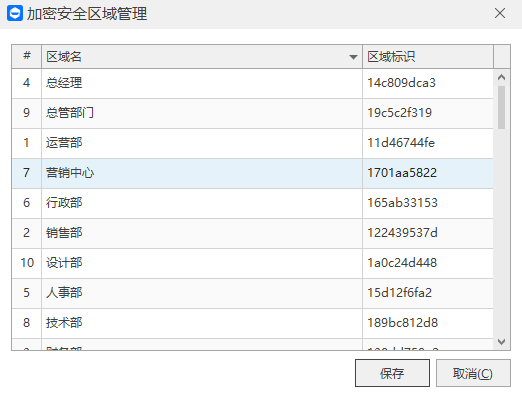Click row number 1 cell of 运营部
The image size is (522, 394).
click(27, 143)
